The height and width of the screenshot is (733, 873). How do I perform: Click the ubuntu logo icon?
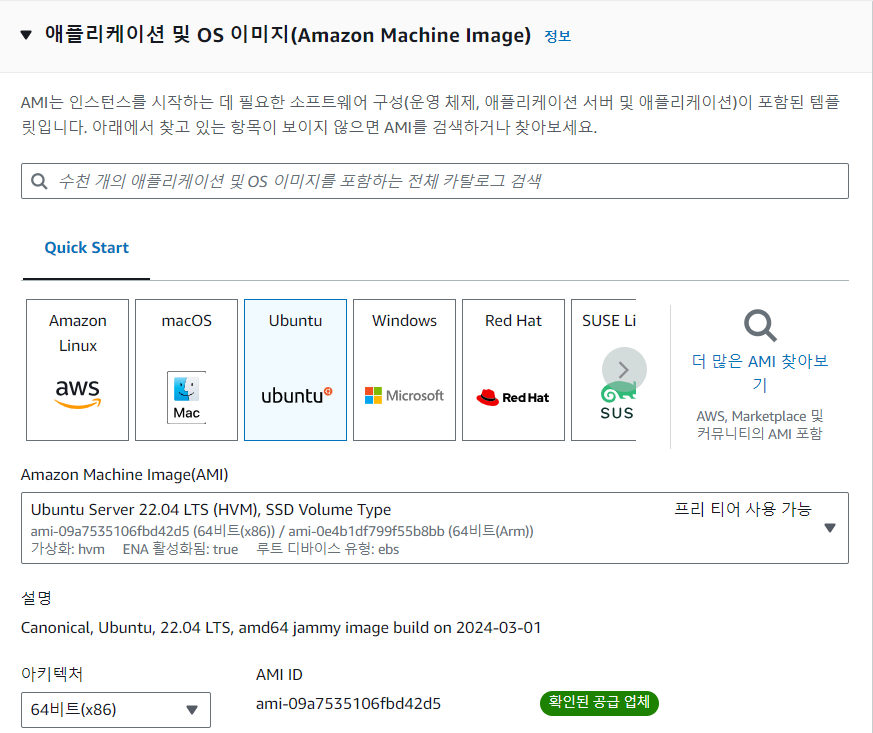297,395
